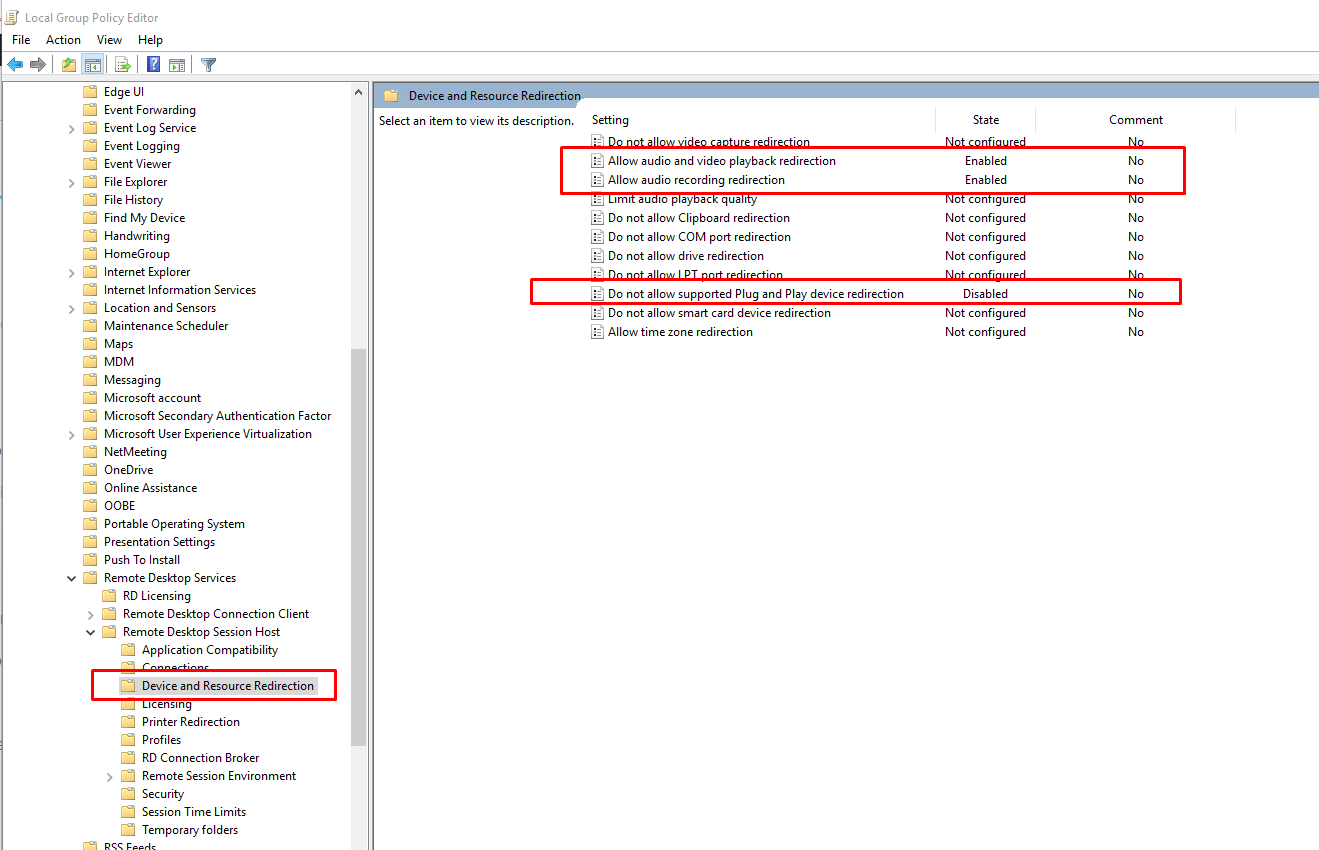The image size is (1319, 850).
Task: Expand the Event Log Service node
Action: 72,129
